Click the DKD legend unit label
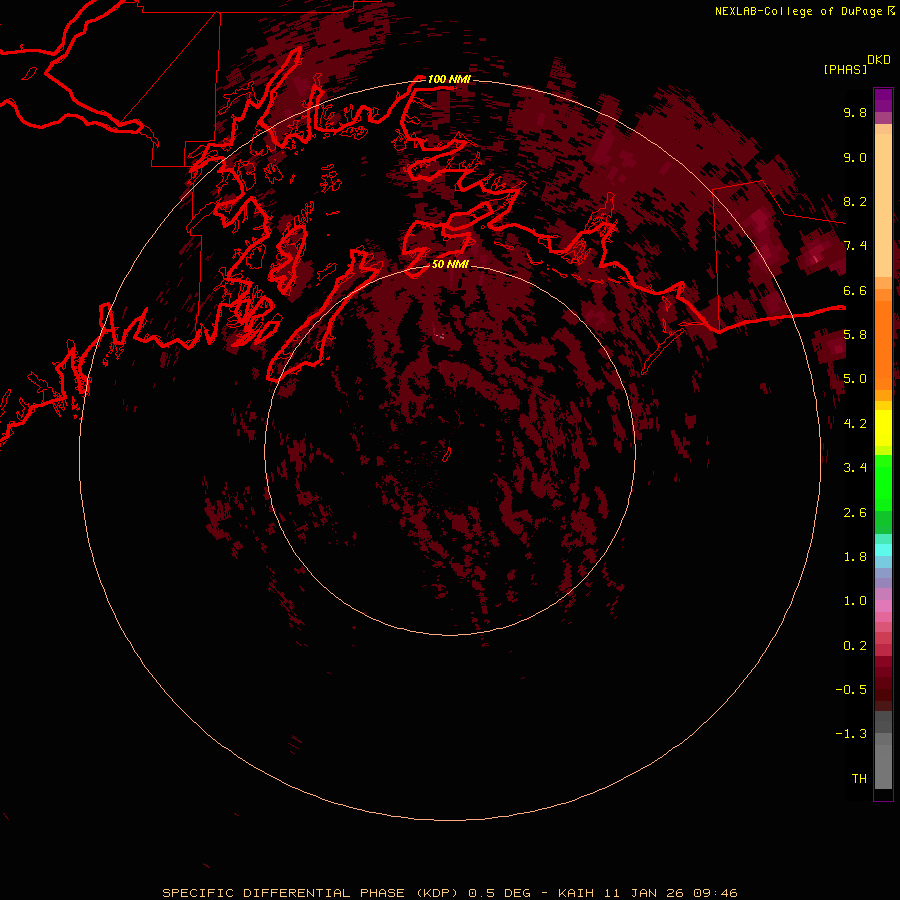This screenshot has height=900, width=900. coord(879,60)
